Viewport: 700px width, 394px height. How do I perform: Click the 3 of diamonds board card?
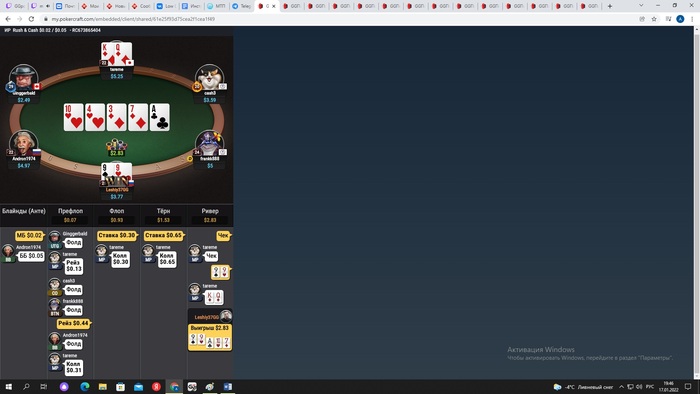[x=117, y=117]
